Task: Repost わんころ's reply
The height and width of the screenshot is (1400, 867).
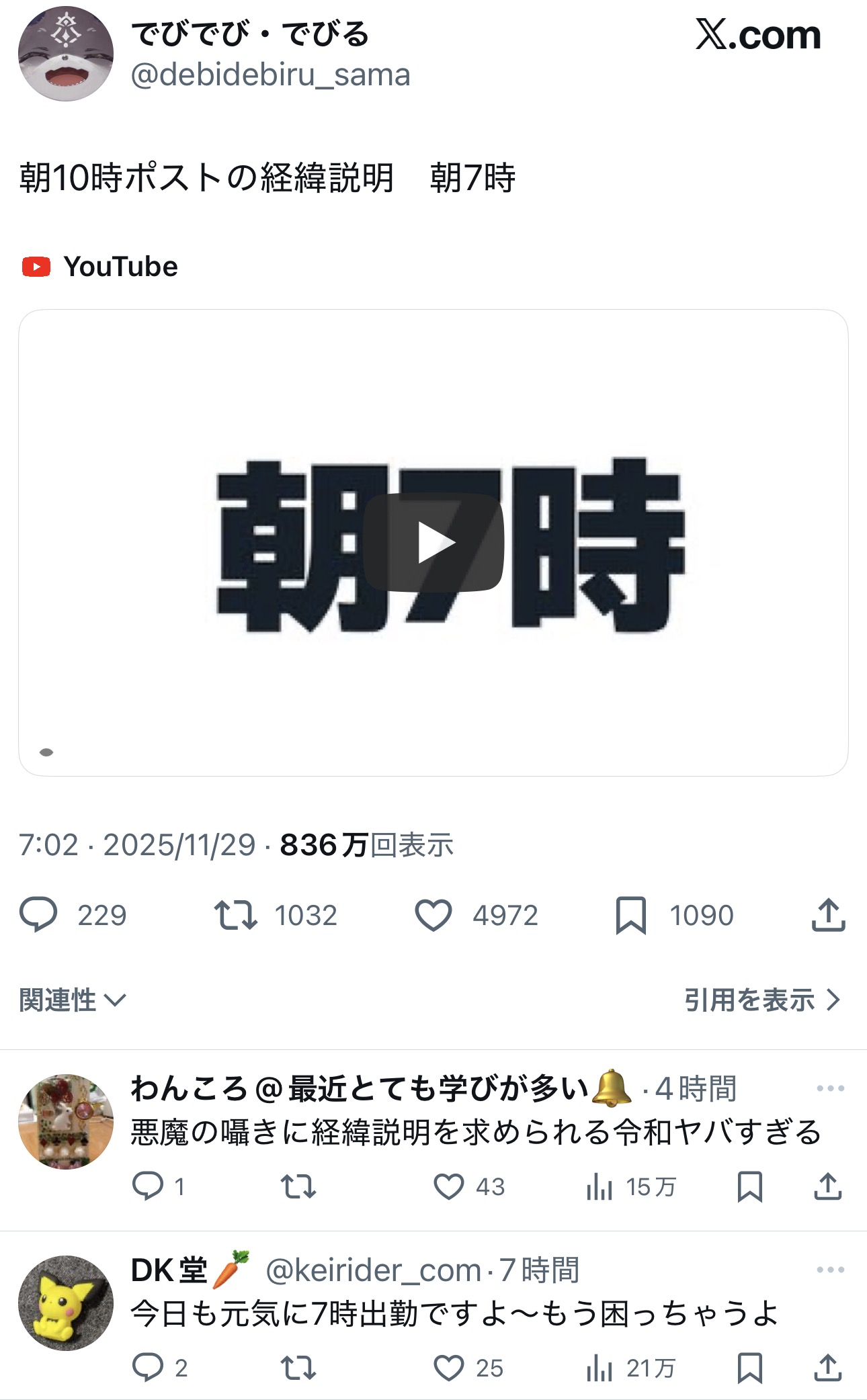Action: pos(298,1186)
